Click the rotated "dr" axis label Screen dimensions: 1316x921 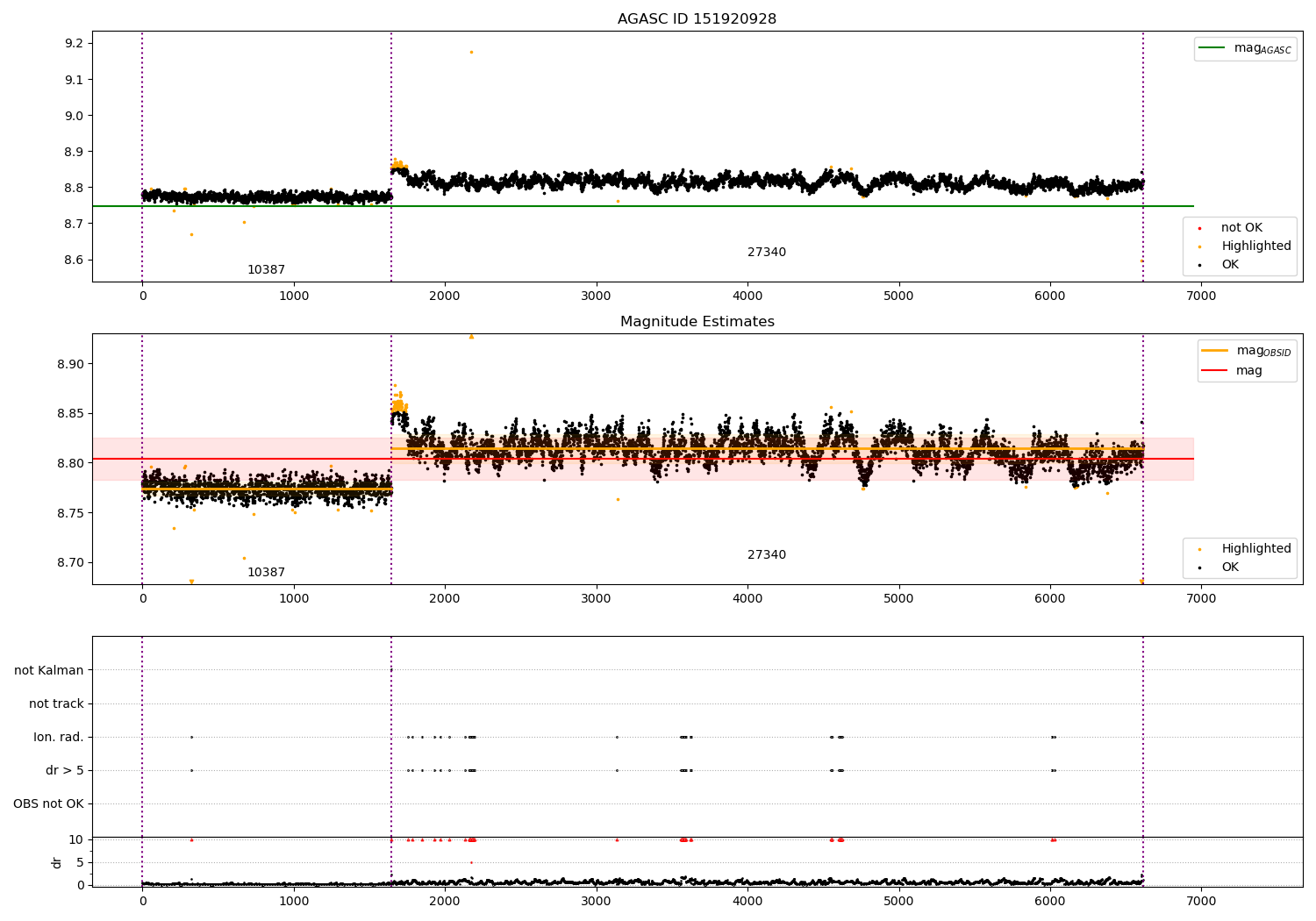(x=57, y=862)
